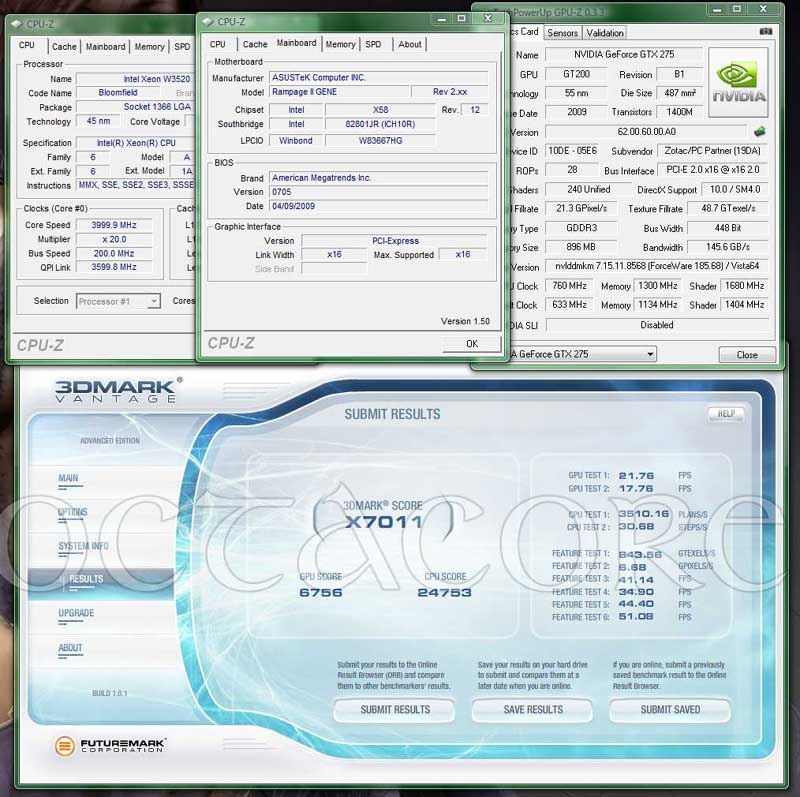Open HELP in 3DMark Vantage
The width and height of the screenshot is (800, 797).
(726, 414)
